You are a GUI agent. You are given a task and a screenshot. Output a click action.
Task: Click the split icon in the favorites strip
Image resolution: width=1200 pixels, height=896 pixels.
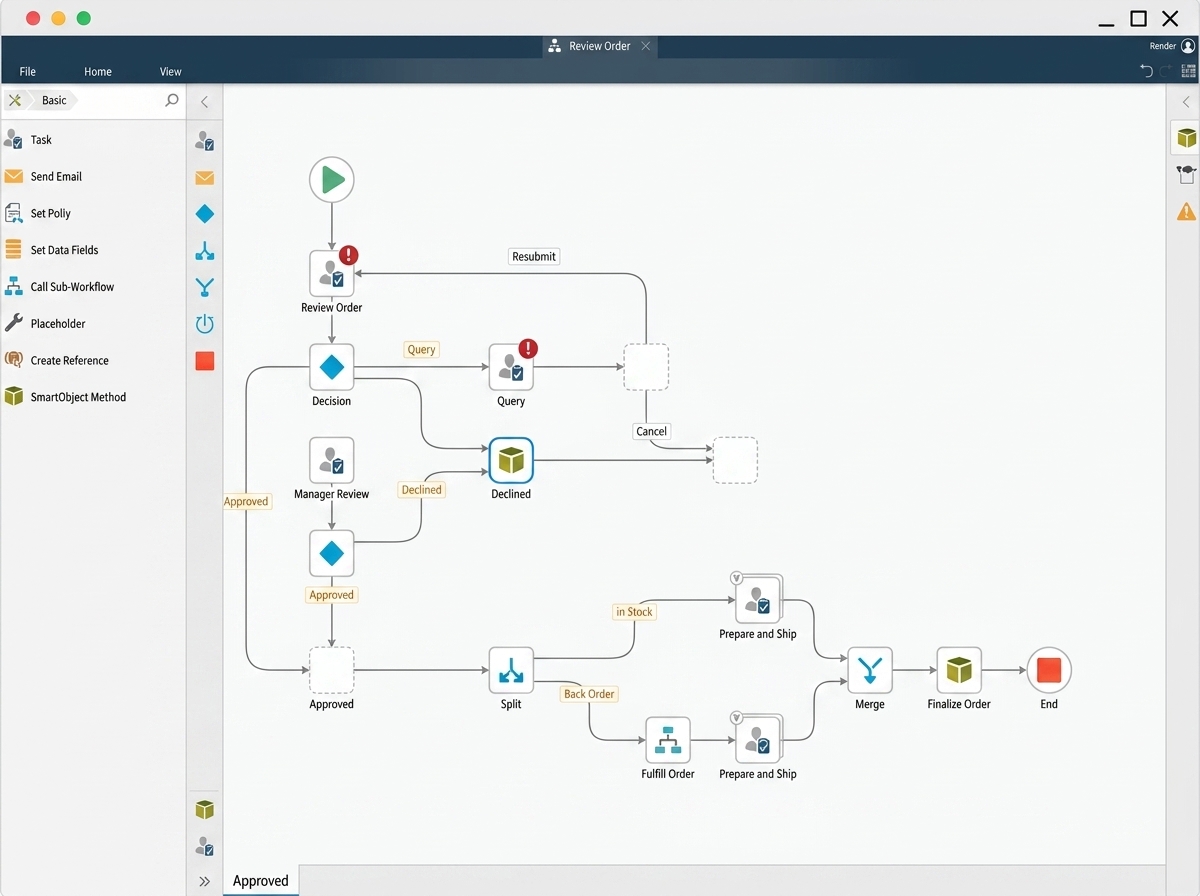click(205, 251)
